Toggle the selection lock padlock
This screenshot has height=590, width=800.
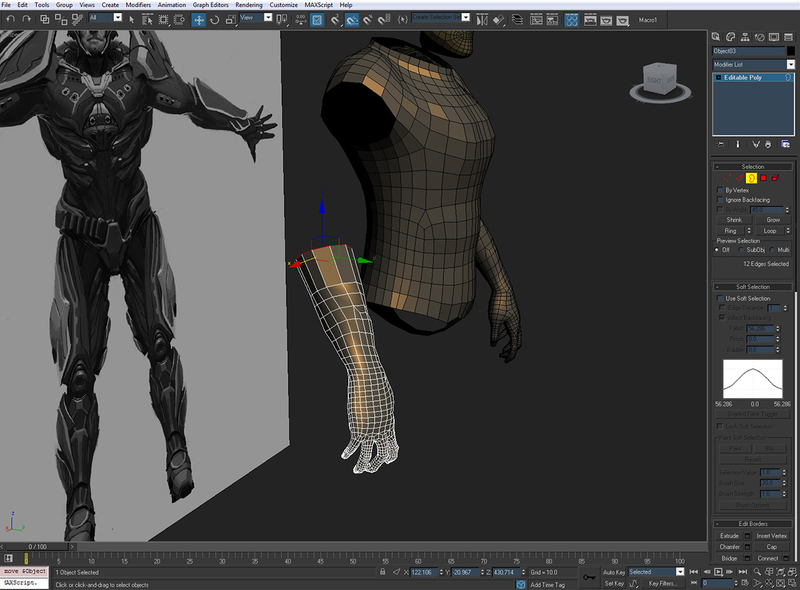coord(383,572)
